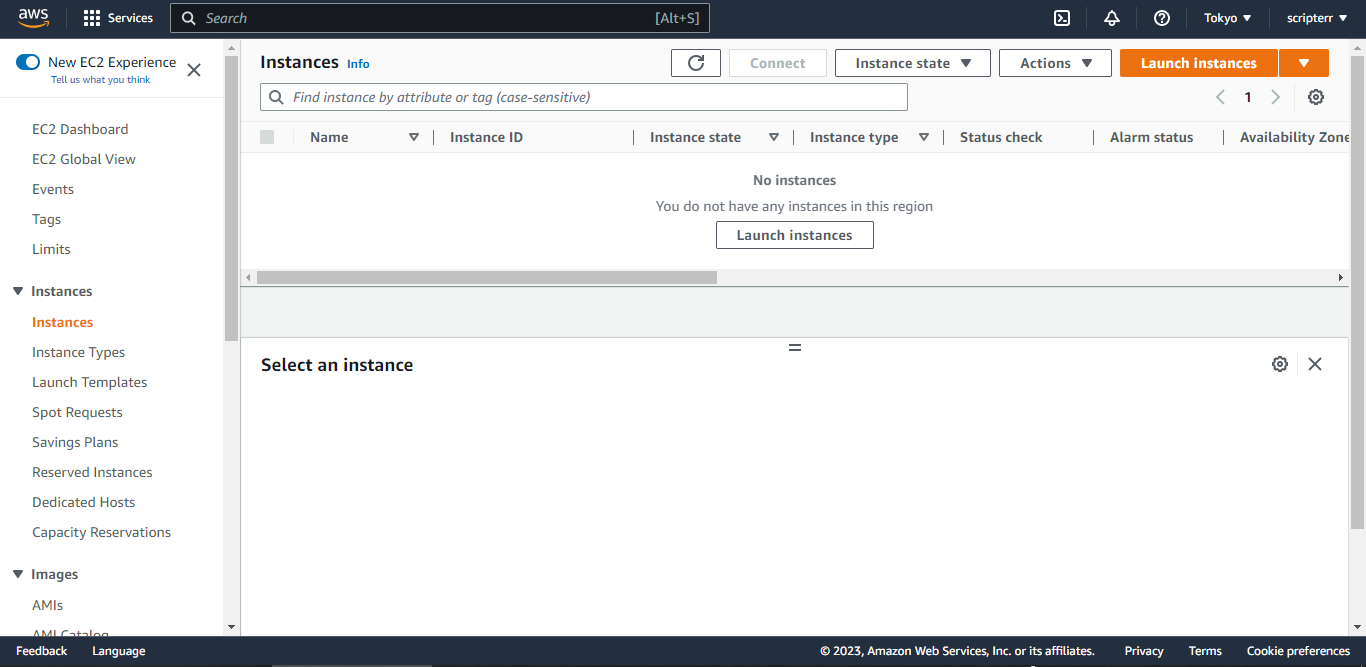Open the Language selector in footer
1366x667 pixels.
pyautogui.click(x=119, y=651)
